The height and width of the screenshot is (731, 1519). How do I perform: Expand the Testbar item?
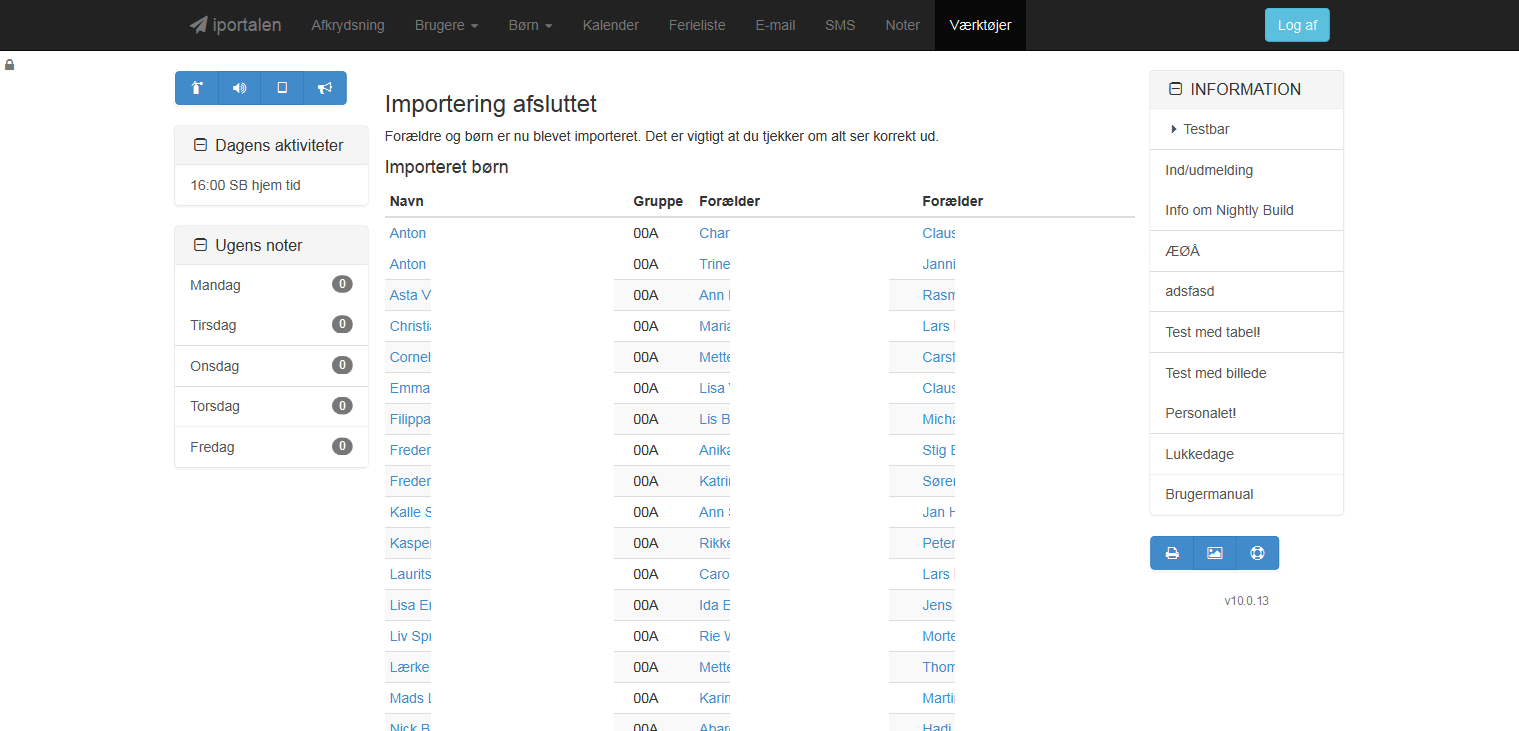click(1246, 129)
